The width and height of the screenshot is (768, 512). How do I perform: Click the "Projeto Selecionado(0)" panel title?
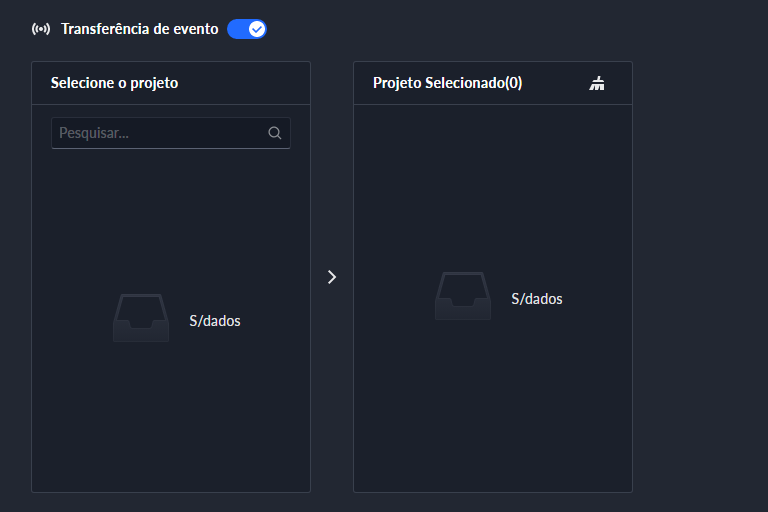447,83
